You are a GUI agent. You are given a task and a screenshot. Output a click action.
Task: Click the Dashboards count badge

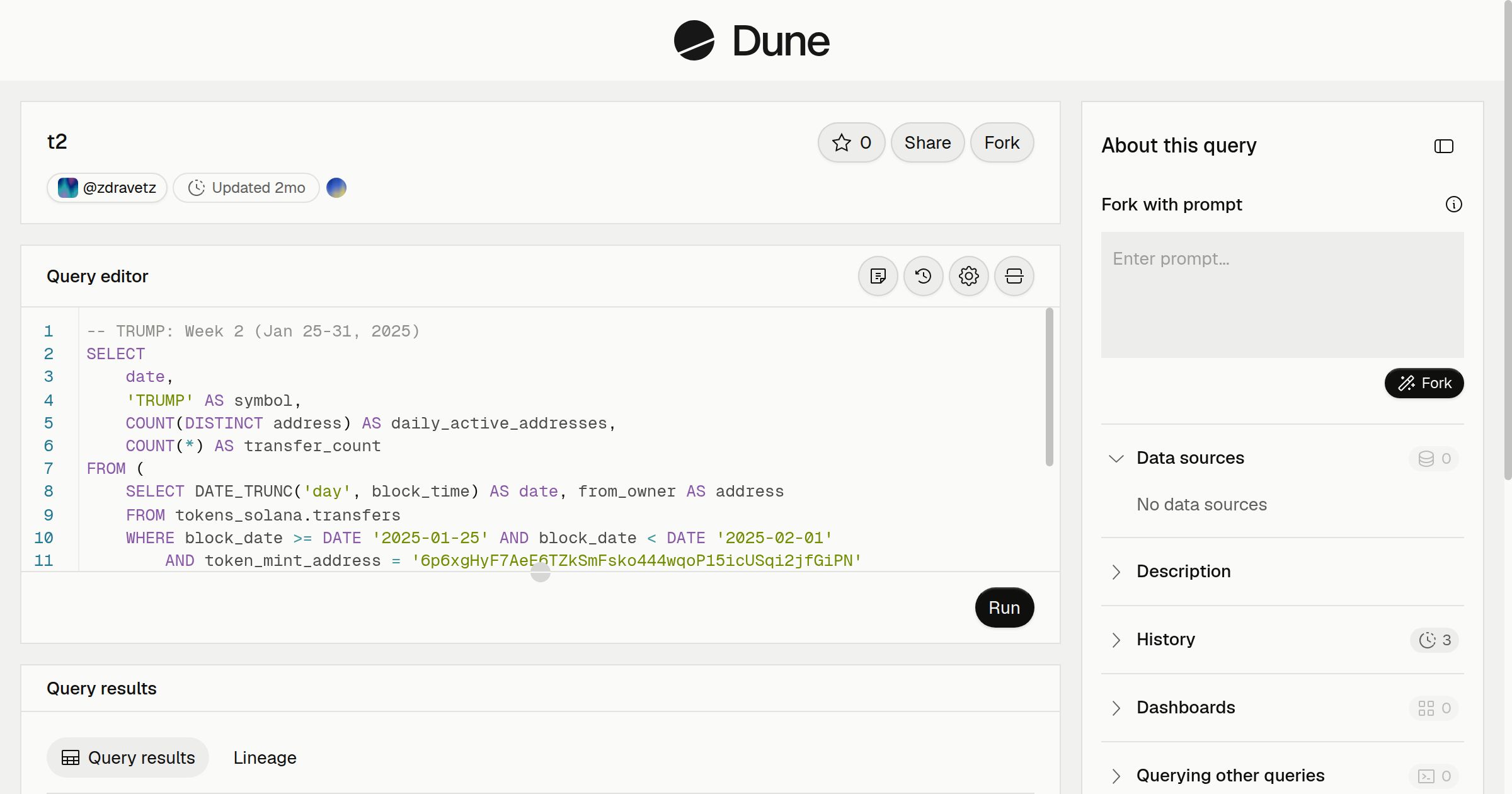click(x=1434, y=708)
